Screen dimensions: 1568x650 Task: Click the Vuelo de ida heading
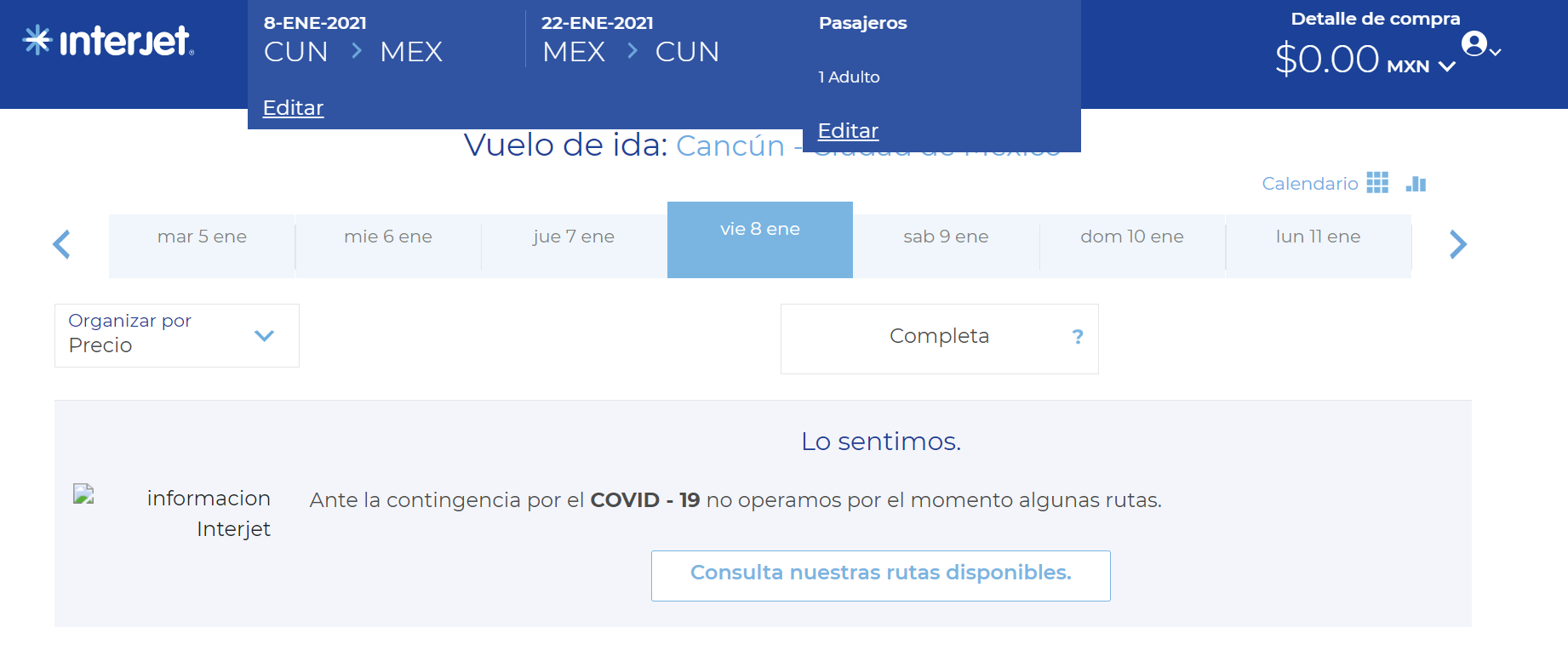coord(565,145)
